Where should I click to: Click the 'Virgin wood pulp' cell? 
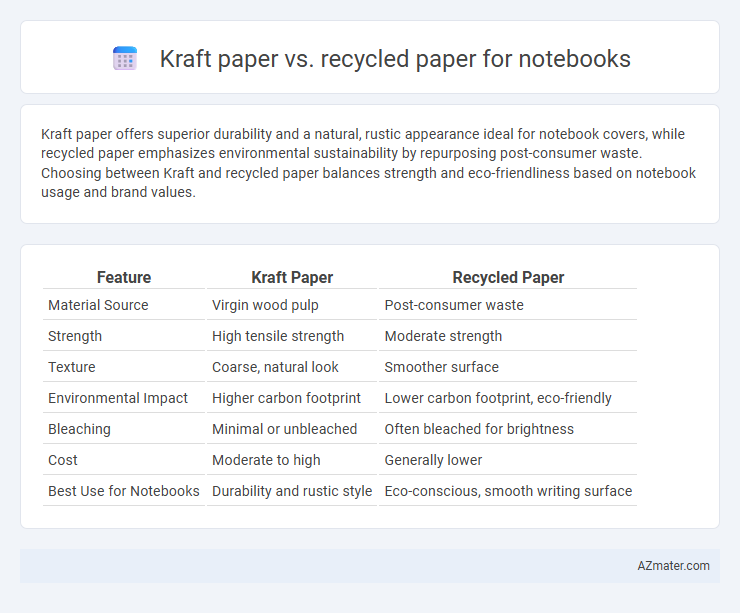(x=265, y=305)
